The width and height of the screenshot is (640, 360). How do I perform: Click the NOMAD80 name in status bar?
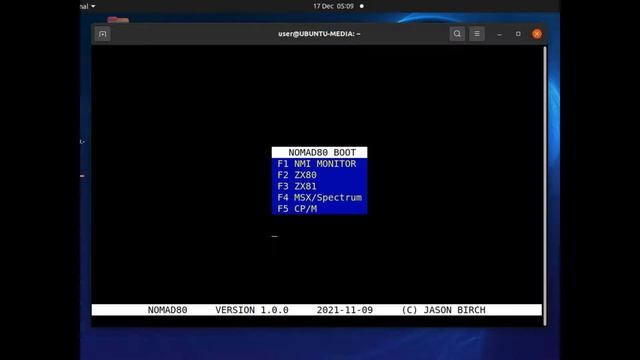point(167,310)
